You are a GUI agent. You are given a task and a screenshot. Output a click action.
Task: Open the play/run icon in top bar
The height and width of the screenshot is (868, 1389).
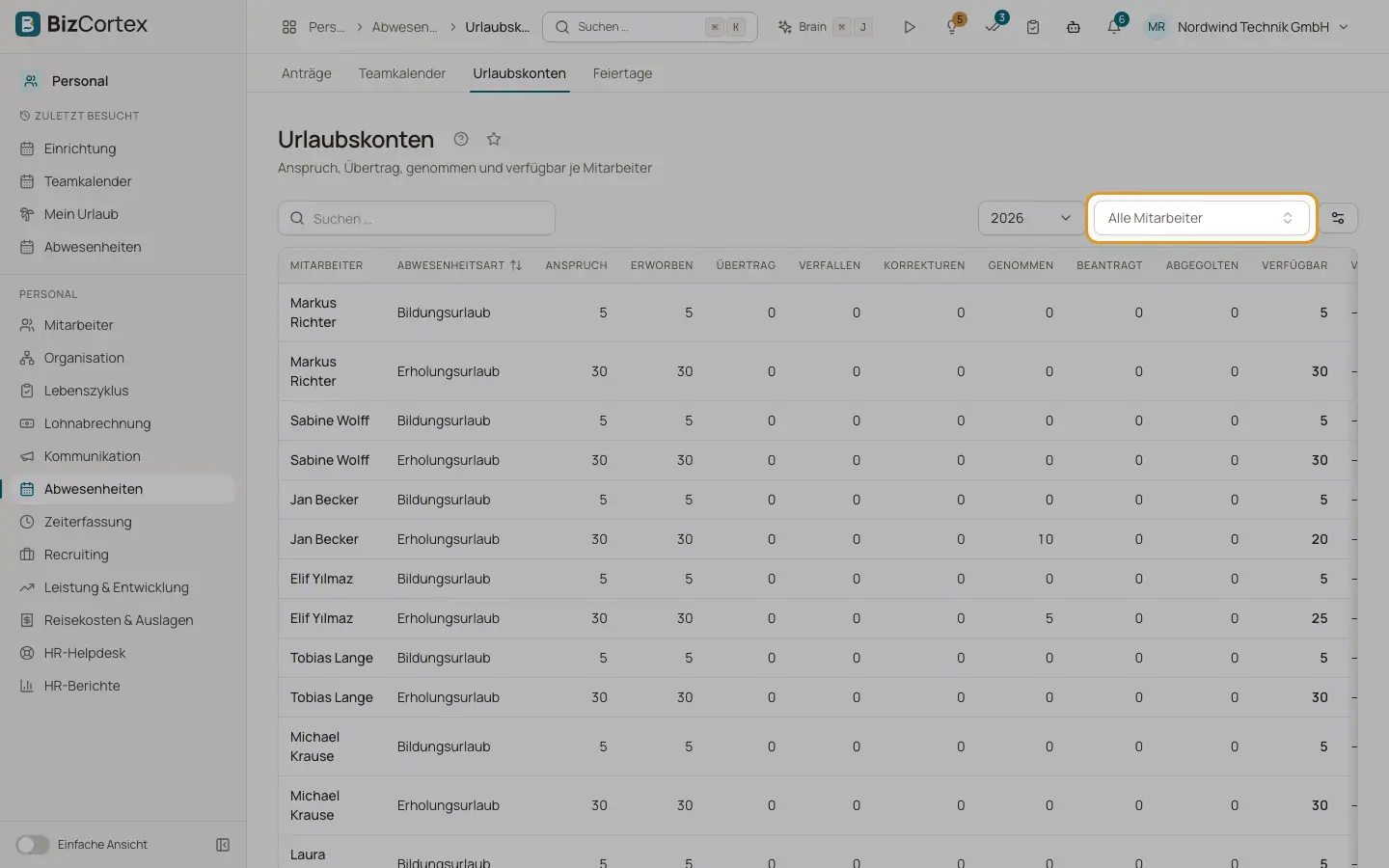[x=909, y=27]
